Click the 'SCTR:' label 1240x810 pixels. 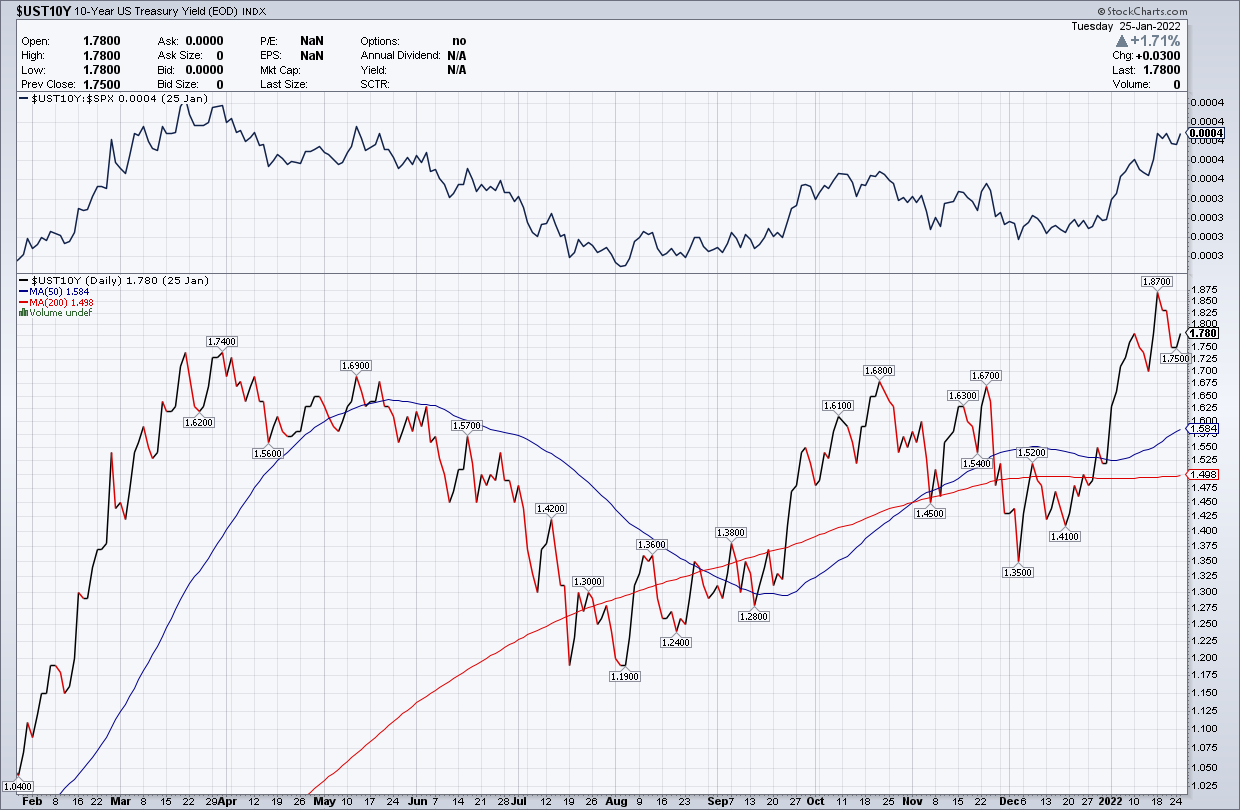point(375,84)
